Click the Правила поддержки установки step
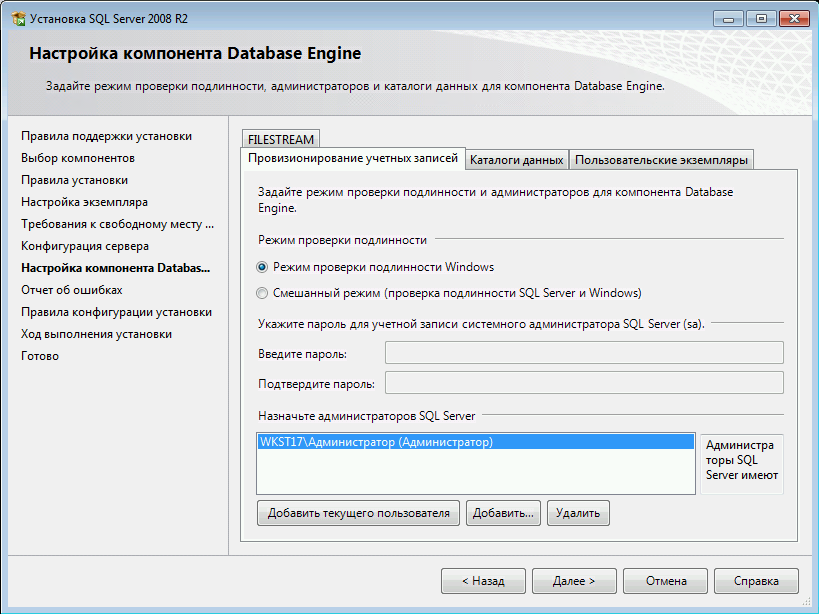Viewport: 819px width, 614px height. [107, 136]
